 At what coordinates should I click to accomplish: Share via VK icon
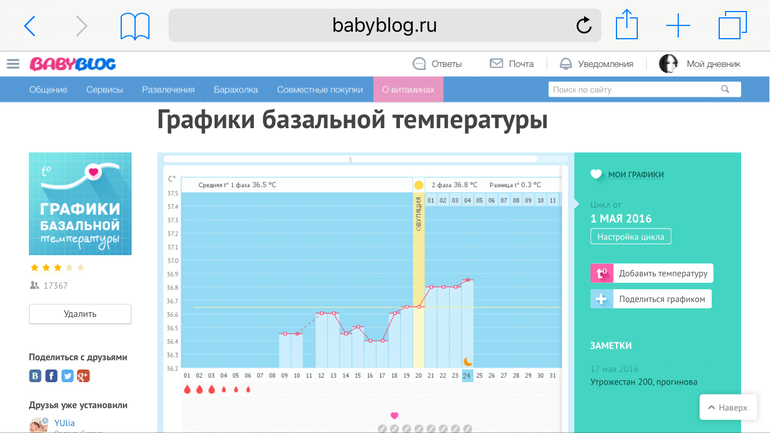point(35,376)
